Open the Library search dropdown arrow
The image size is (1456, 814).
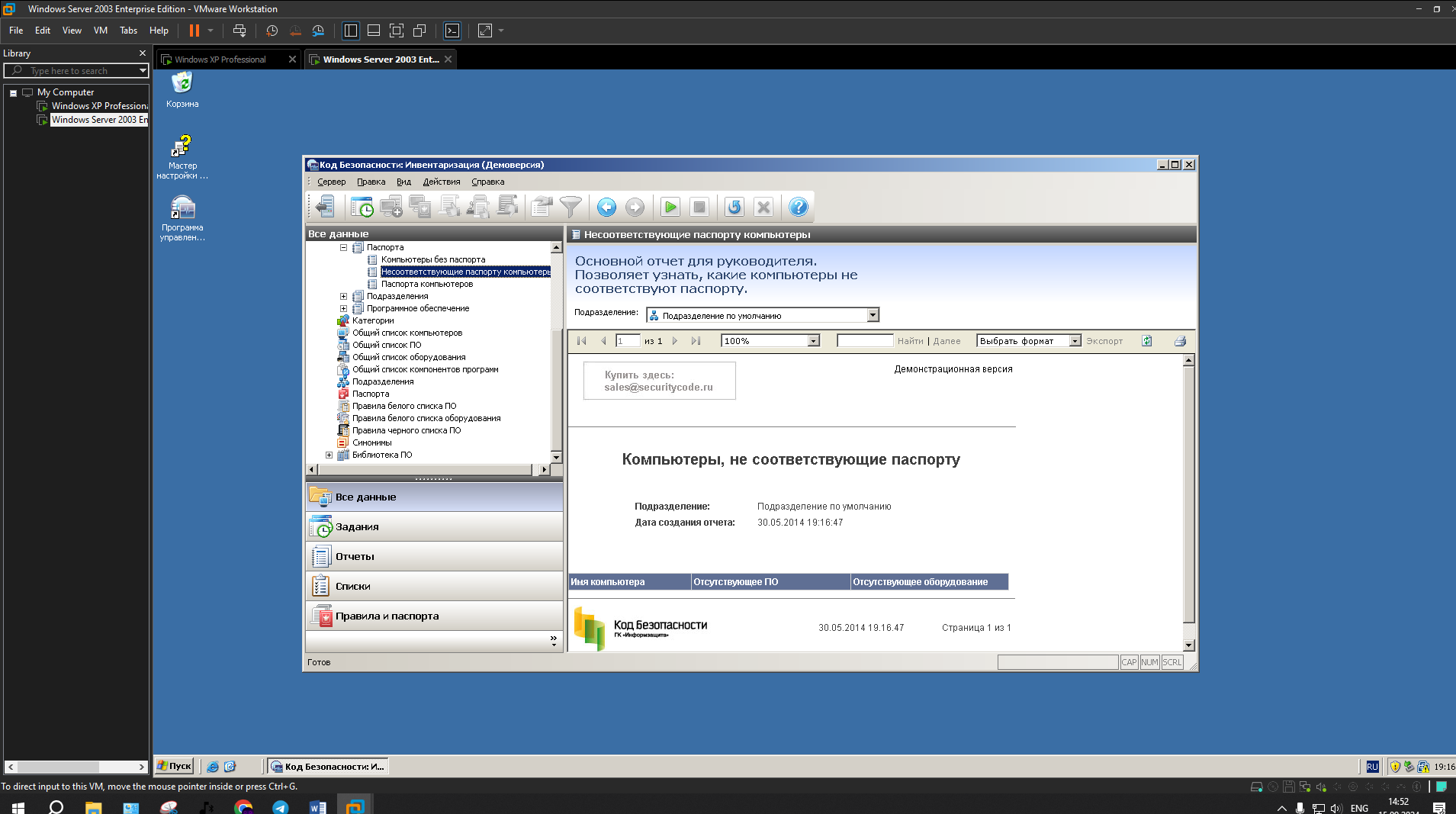pyautogui.click(x=143, y=71)
